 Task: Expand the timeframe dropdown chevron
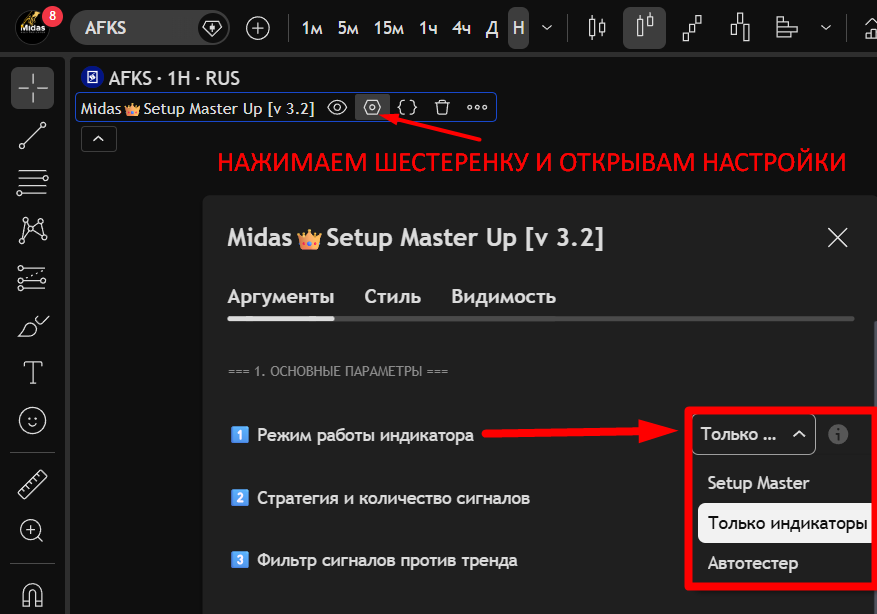[x=547, y=28]
